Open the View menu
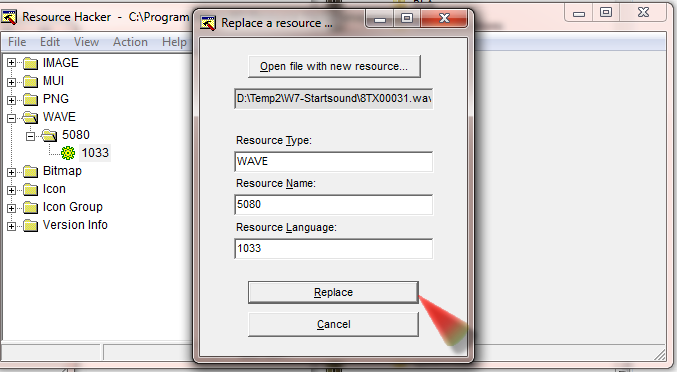This screenshot has width=677, height=372. 86,42
